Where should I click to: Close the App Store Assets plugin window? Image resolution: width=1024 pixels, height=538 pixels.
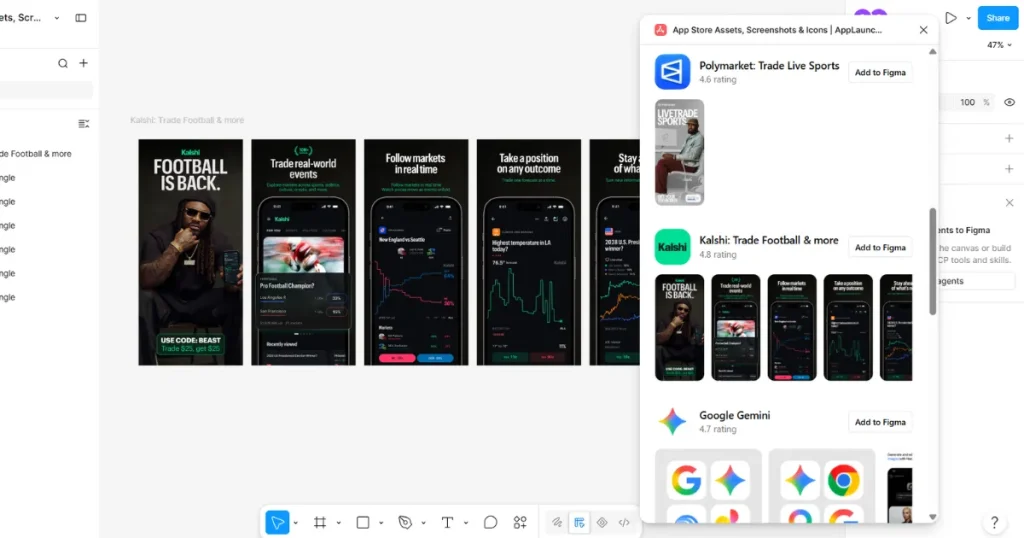pos(923,30)
